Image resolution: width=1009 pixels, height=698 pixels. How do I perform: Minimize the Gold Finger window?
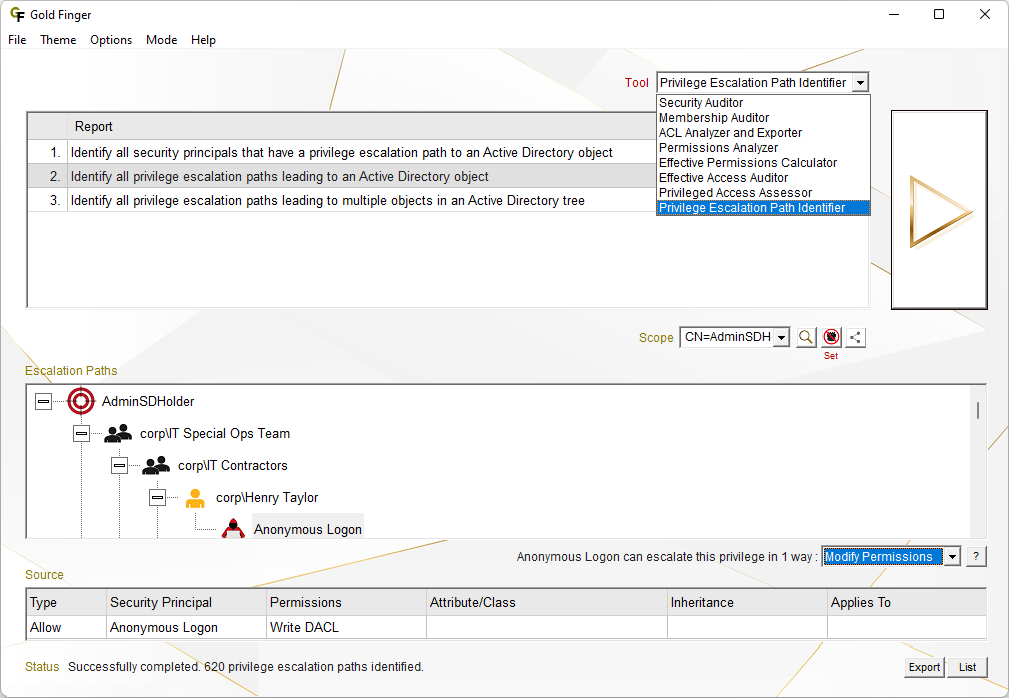click(x=894, y=14)
